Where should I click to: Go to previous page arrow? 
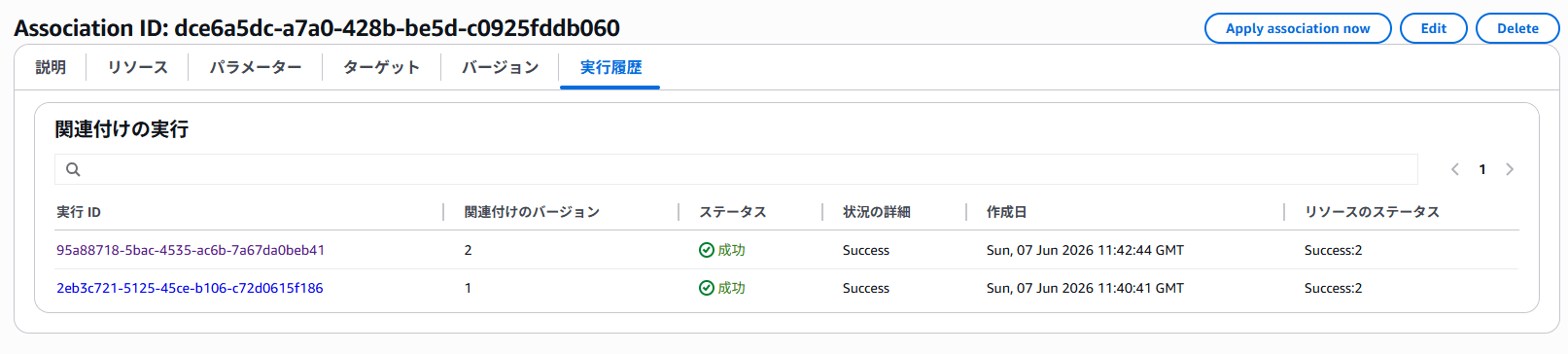[1455, 169]
